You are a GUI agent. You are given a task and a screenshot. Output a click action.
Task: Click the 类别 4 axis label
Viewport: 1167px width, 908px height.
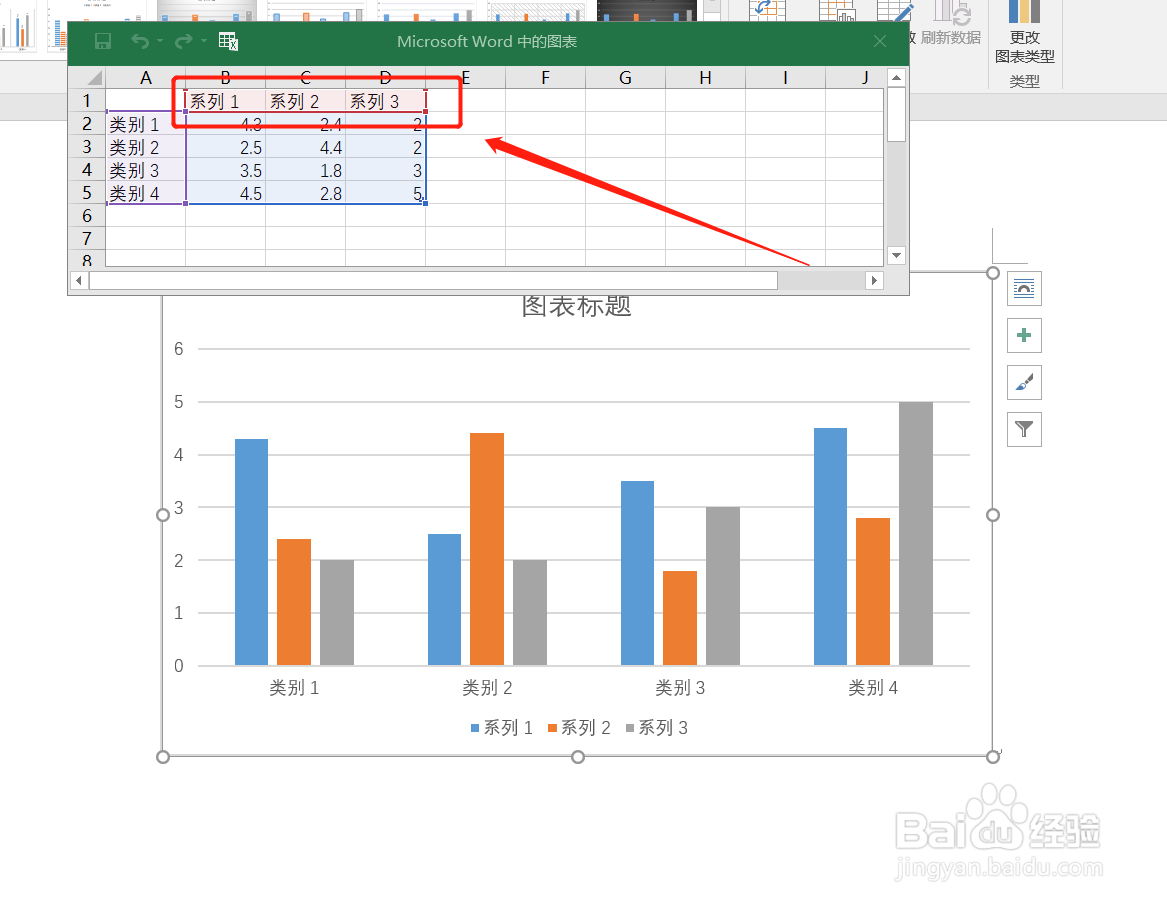[873, 688]
